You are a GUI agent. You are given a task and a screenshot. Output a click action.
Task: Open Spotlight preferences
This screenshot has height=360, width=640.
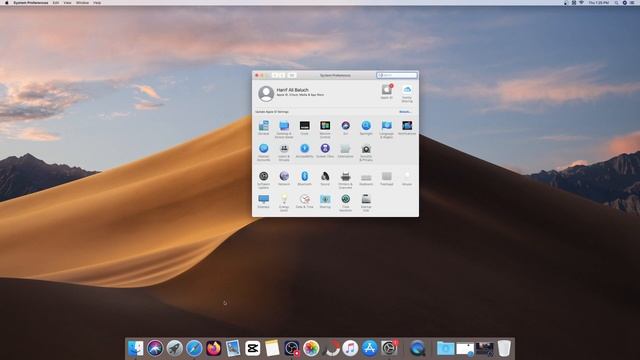click(366, 127)
